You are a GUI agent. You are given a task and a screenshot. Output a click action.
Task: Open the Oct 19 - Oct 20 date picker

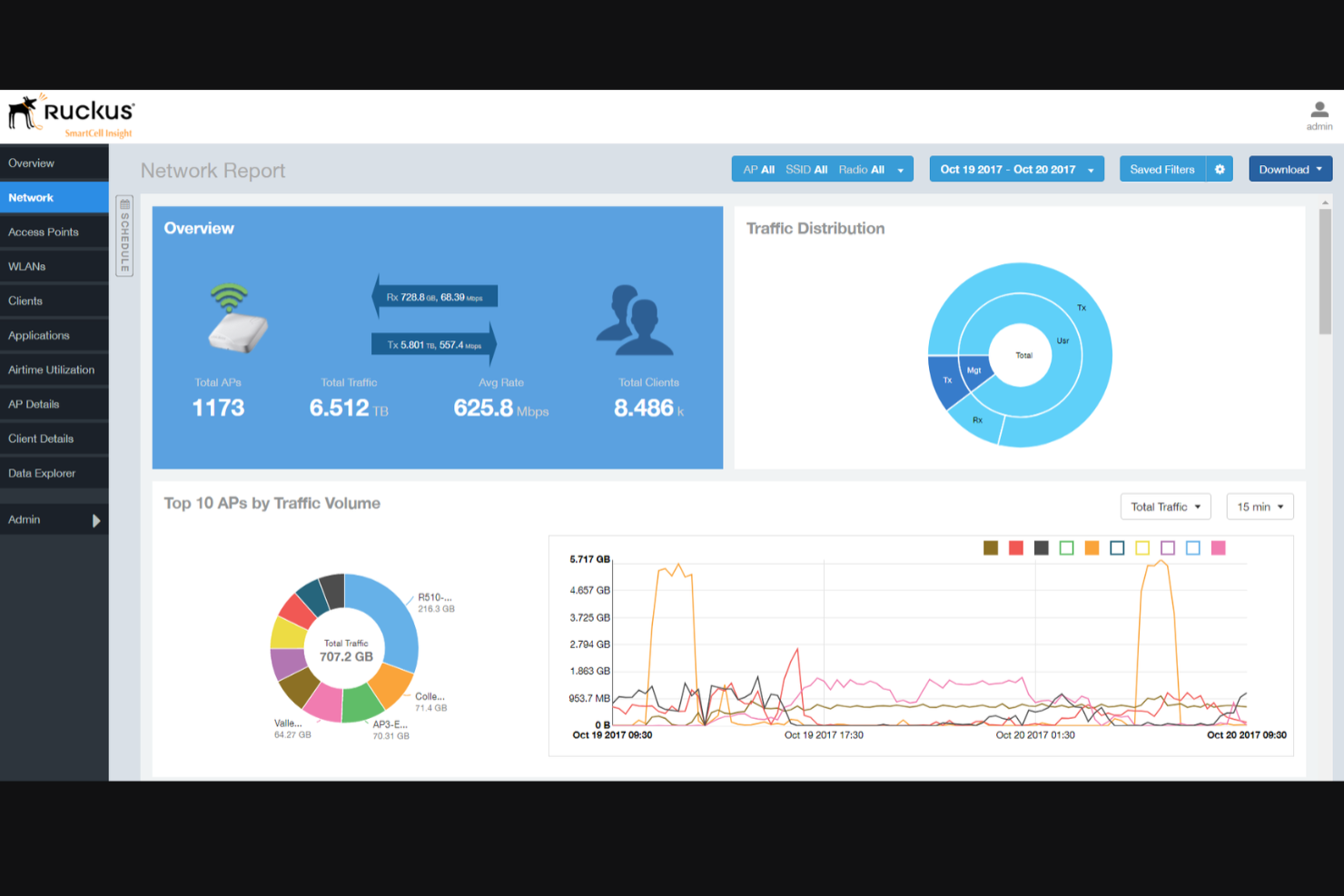pyautogui.click(x=1016, y=169)
